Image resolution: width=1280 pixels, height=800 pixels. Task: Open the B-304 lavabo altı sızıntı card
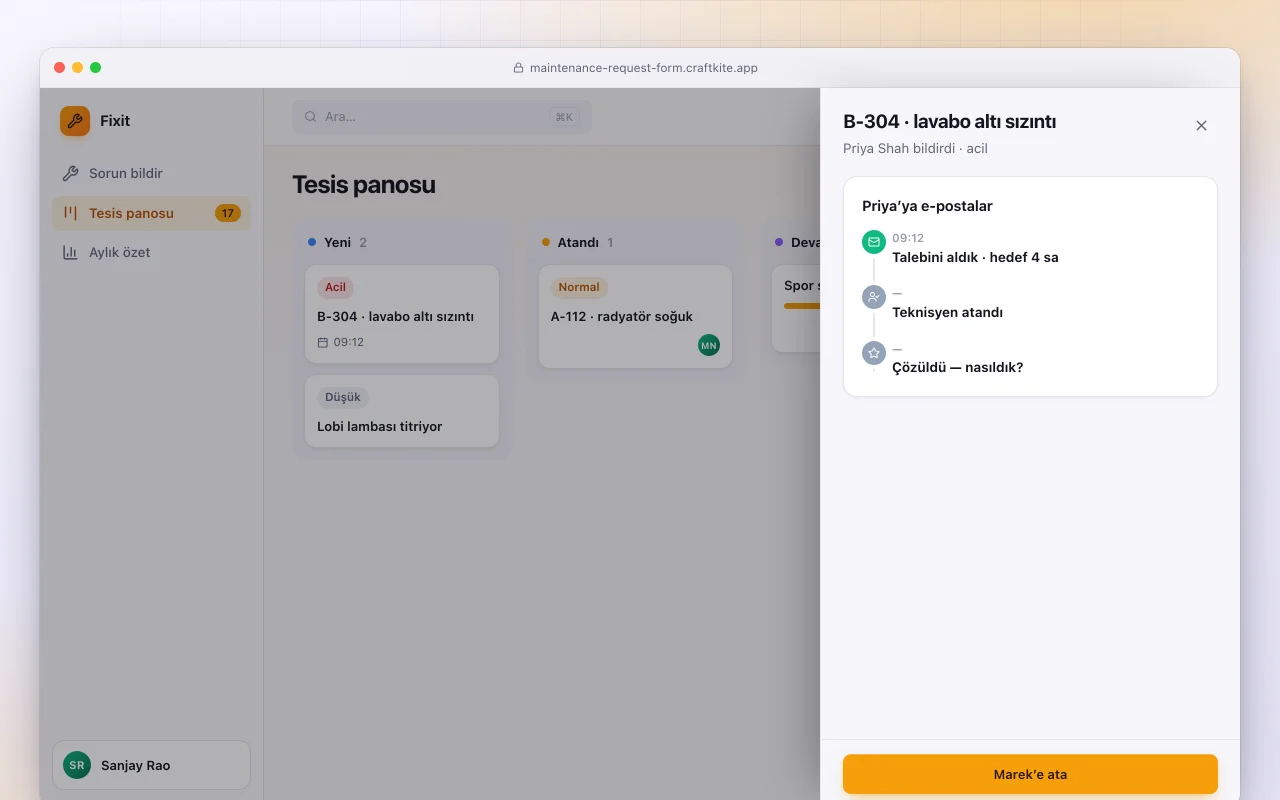(x=402, y=314)
